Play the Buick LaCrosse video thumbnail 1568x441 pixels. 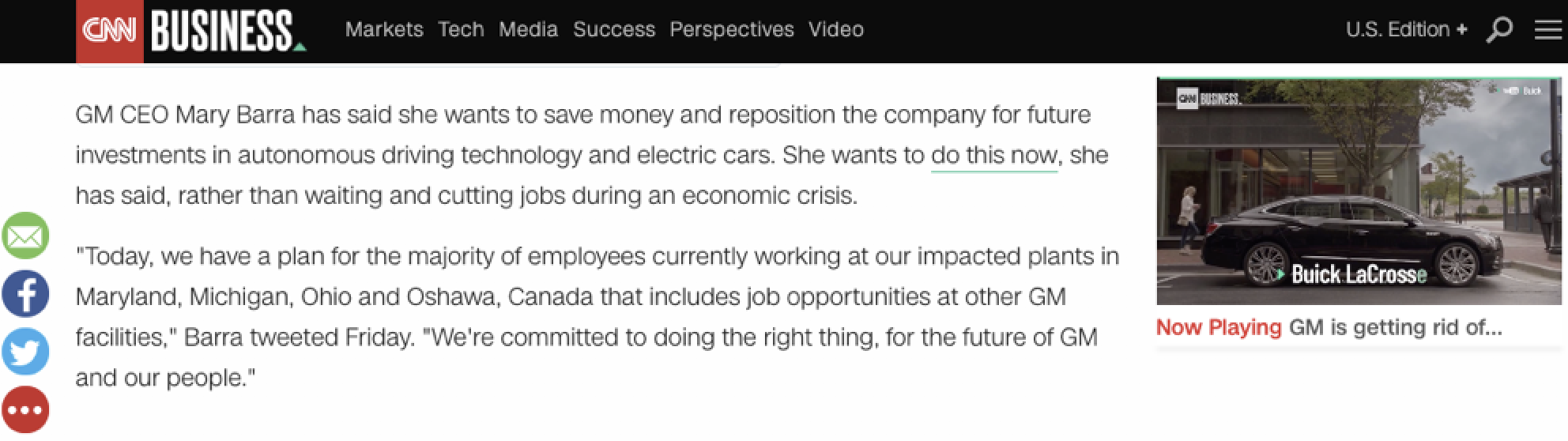1359,190
